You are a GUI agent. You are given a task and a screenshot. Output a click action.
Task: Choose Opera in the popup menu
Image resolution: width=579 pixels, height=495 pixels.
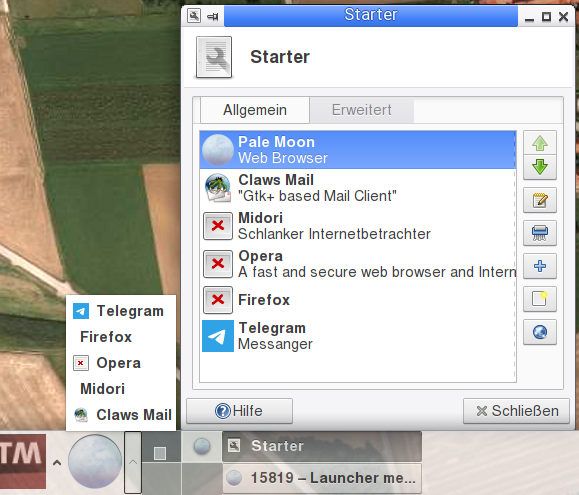[x=121, y=363]
